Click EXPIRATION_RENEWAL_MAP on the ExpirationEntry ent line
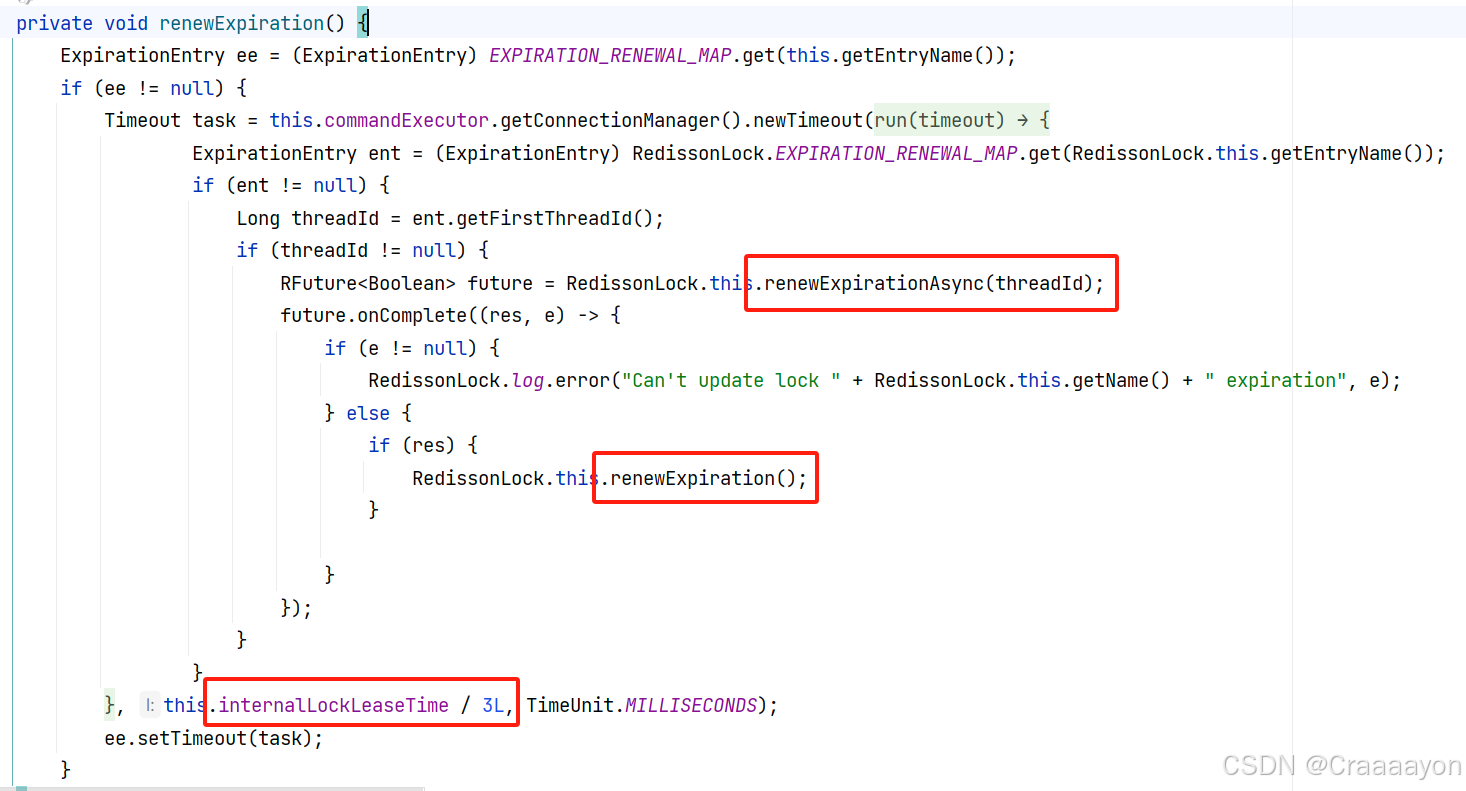1466x791 pixels. coord(896,153)
